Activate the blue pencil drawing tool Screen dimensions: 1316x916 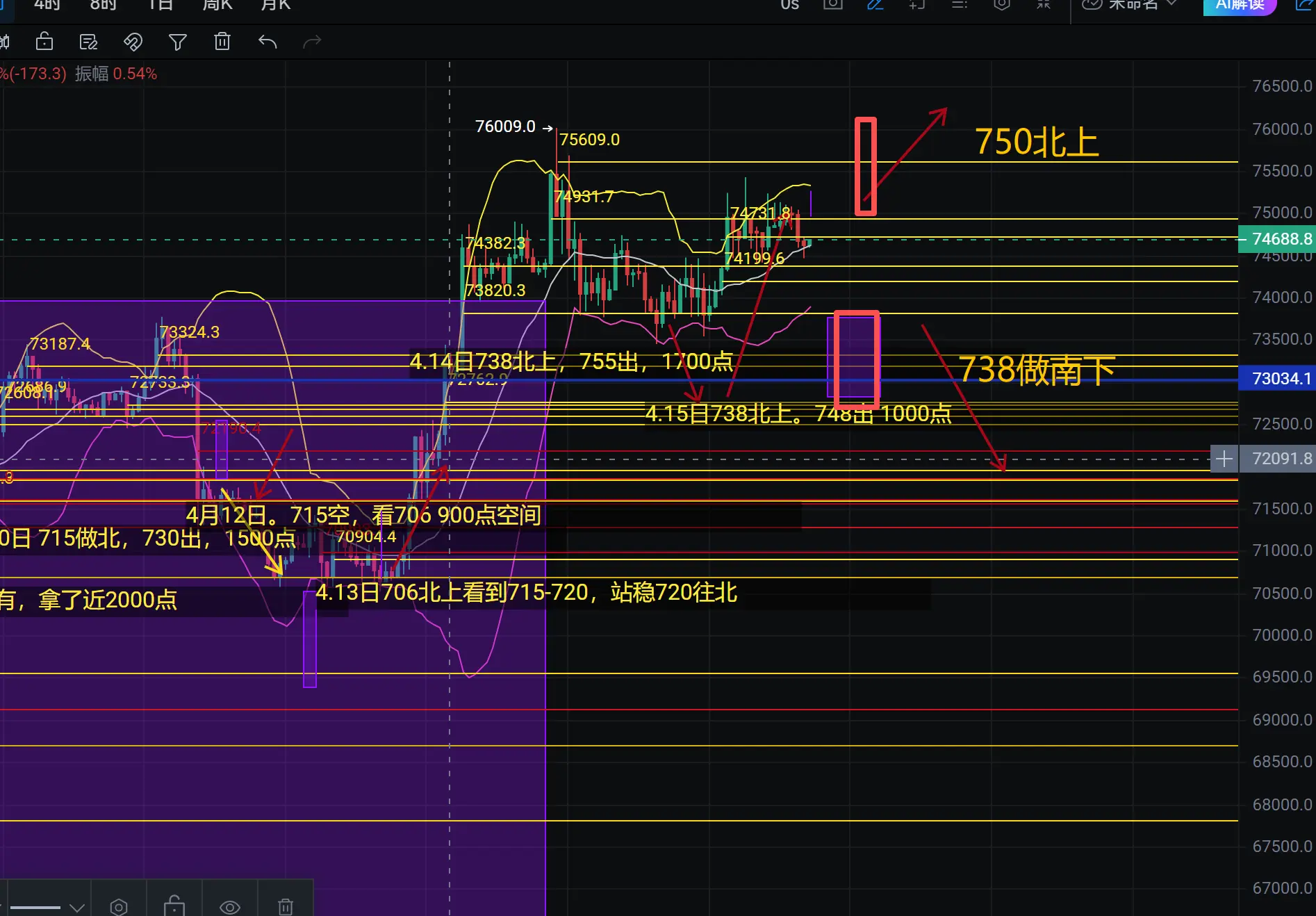click(x=875, y=4)
